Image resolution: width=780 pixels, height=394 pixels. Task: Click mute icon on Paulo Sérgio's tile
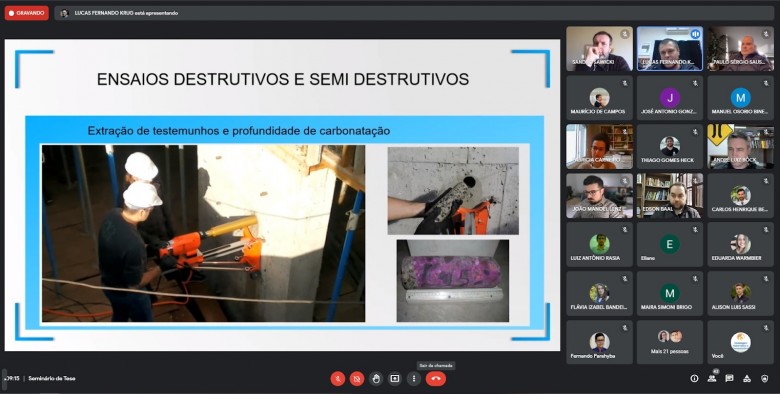click(x=766, y=34)
